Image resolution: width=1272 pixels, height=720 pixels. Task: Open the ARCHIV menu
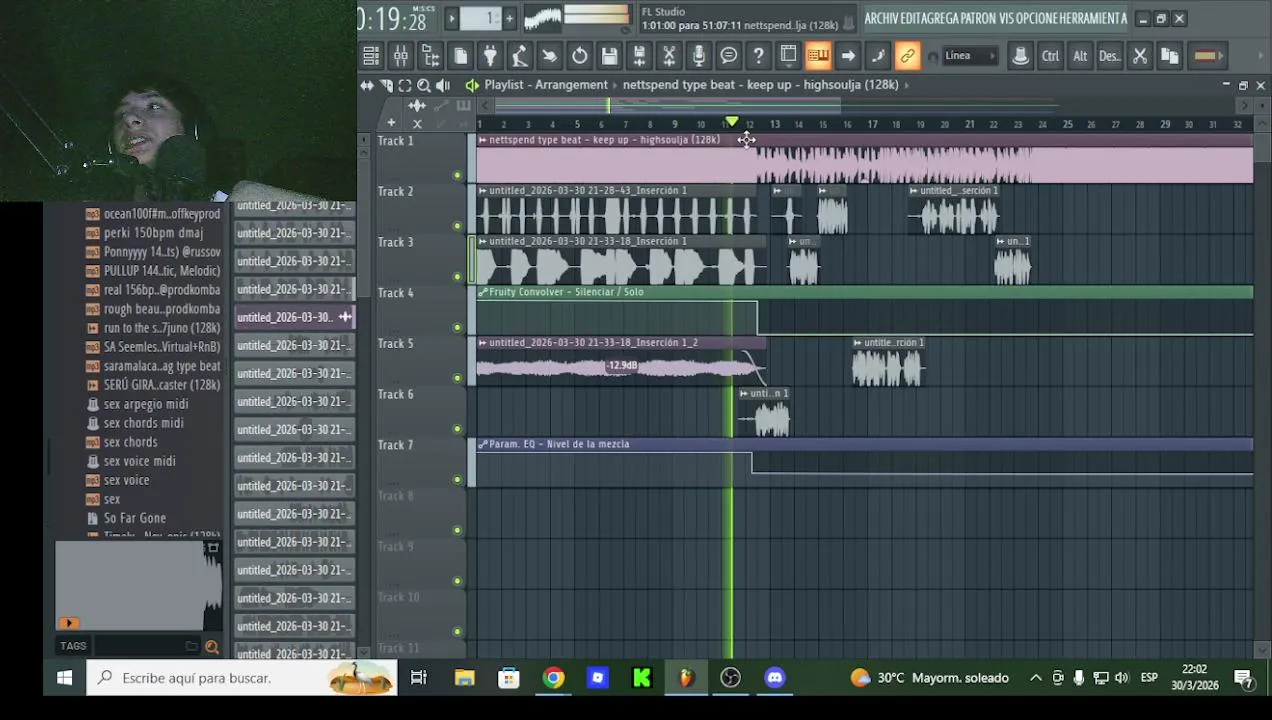pos(884,18)
